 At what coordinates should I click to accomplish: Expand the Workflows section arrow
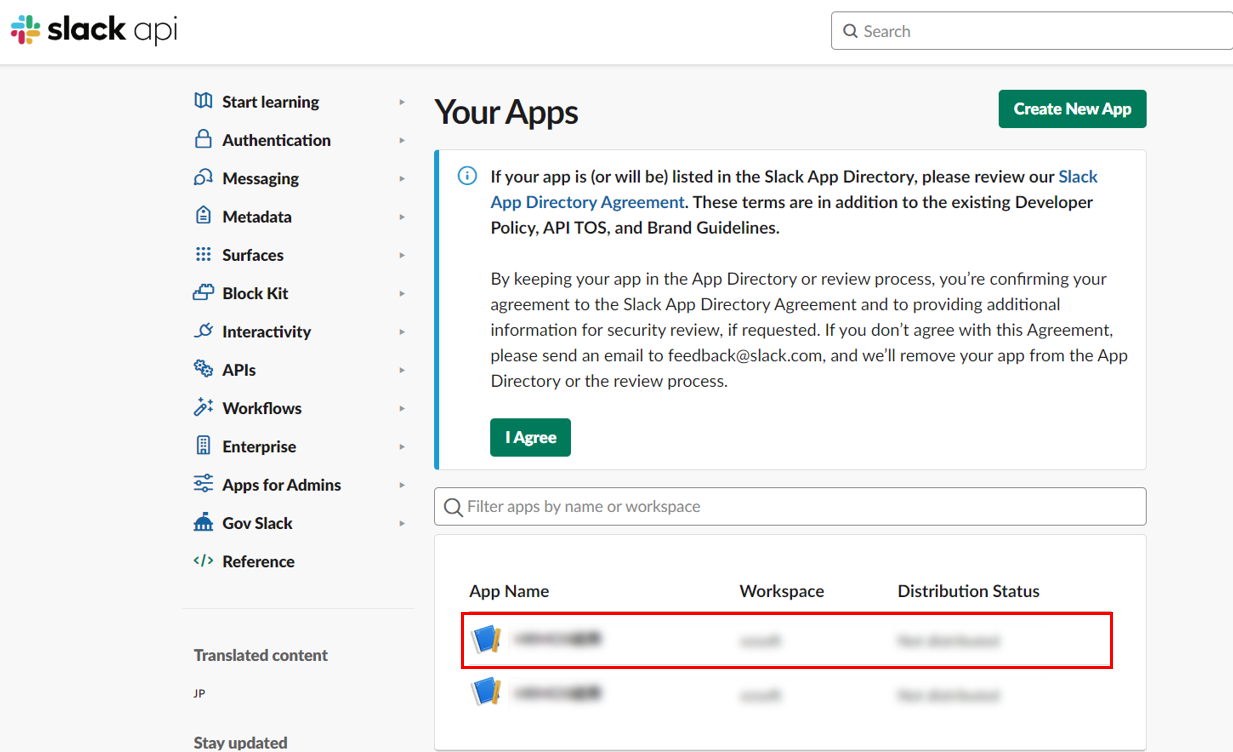click(x=402, y=408)
